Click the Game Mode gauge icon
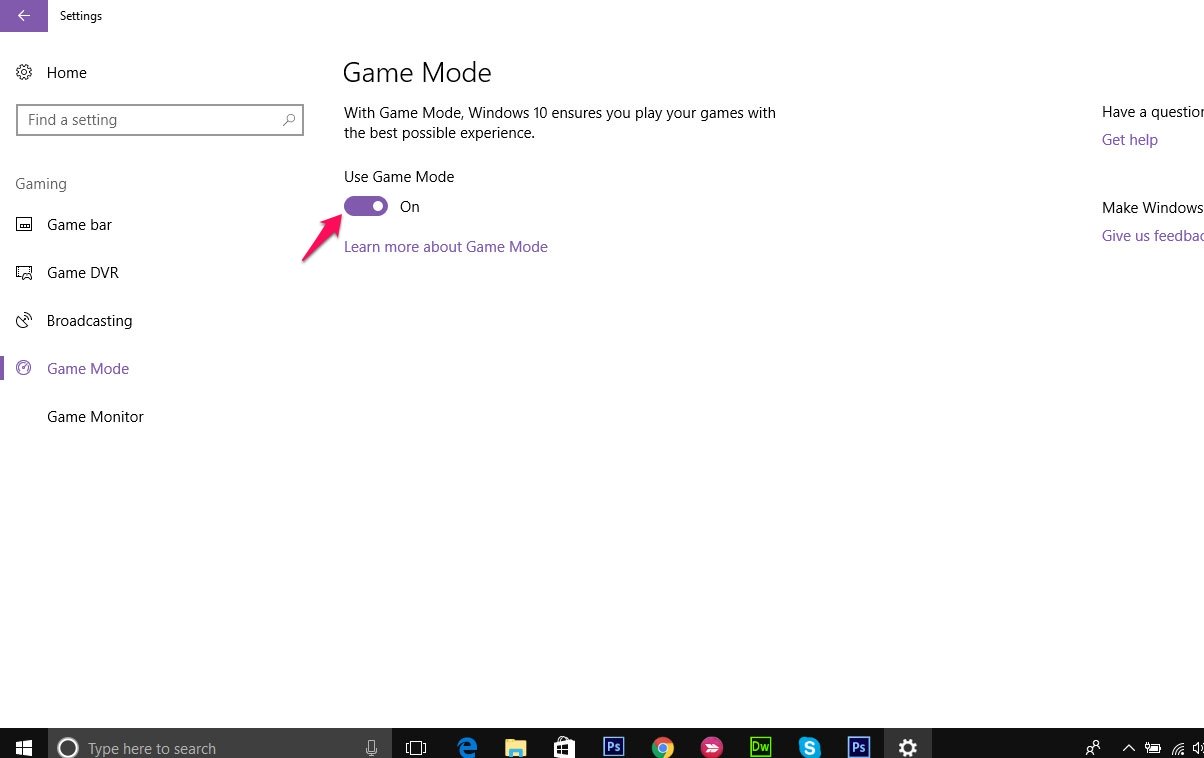1204x758 pixels. click(24, 369)
